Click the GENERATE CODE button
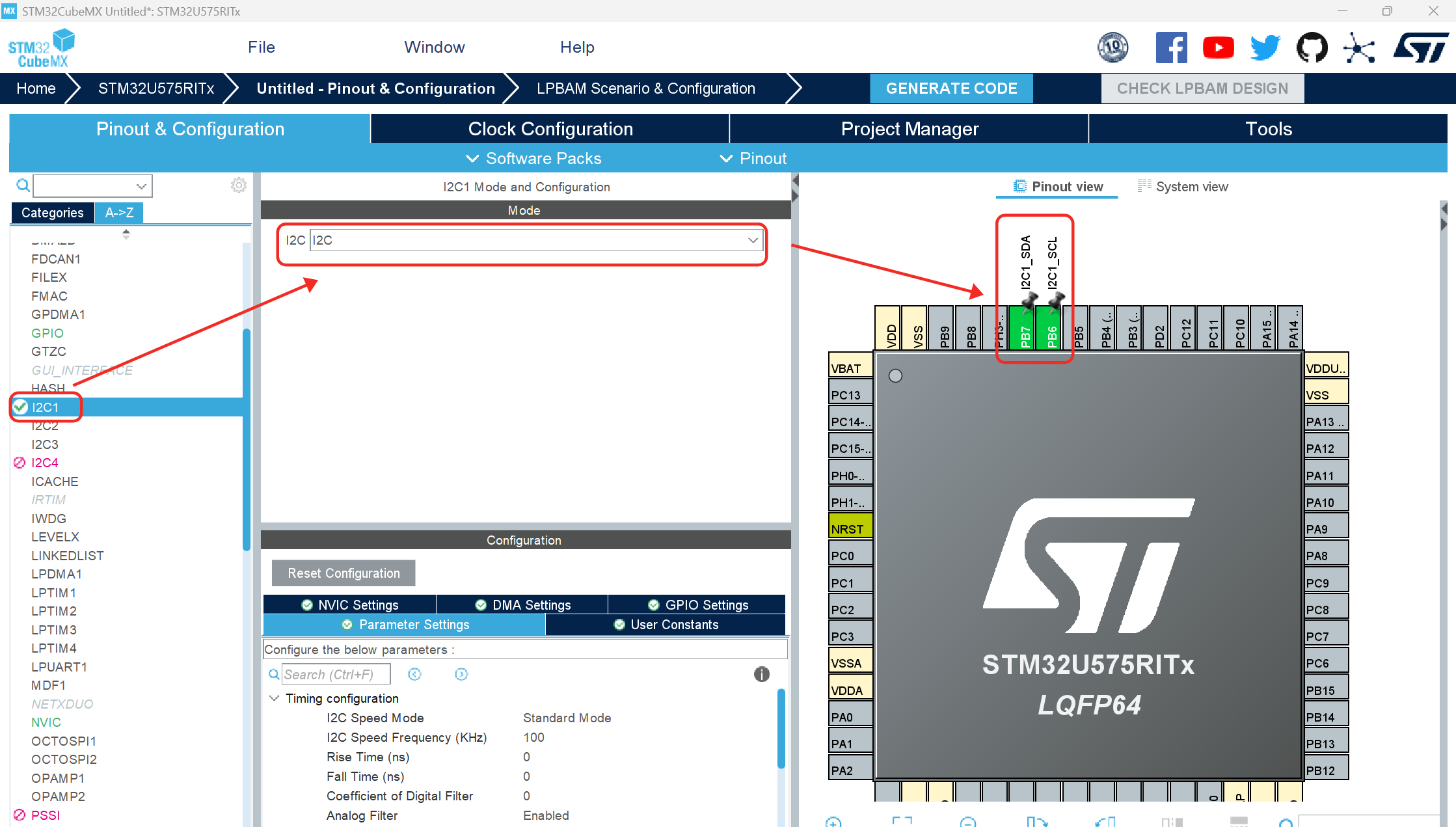The height and width of the screenshot is (827, 1456). point(951,88)
